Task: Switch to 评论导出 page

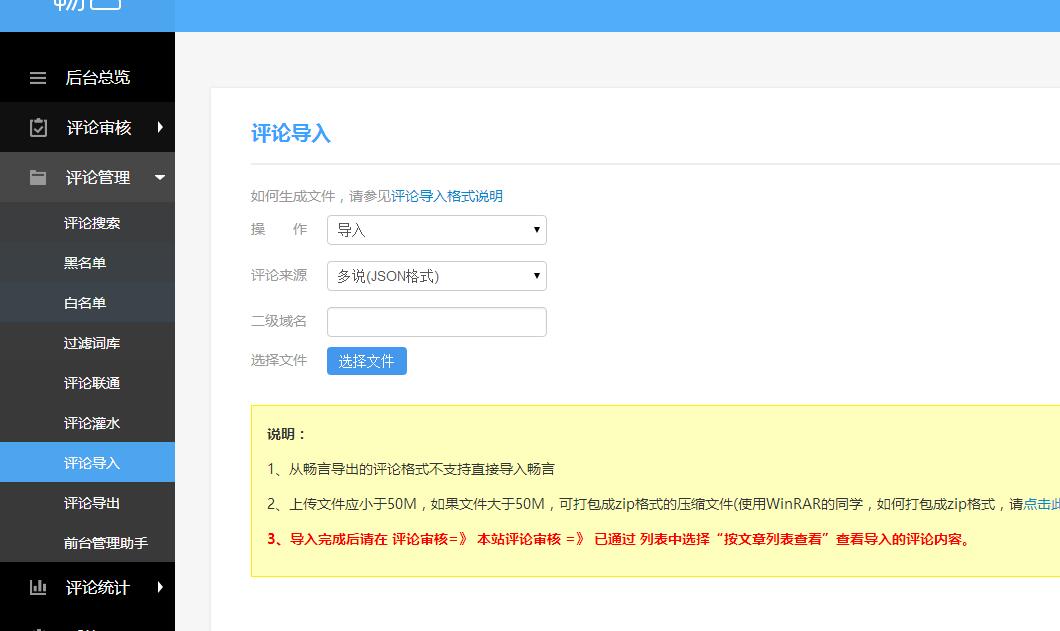Action: tap(94, 502)
